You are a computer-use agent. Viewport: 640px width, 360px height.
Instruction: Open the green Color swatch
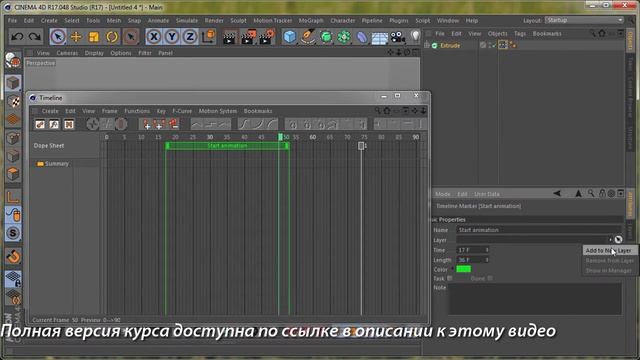(x=464, y=269)
